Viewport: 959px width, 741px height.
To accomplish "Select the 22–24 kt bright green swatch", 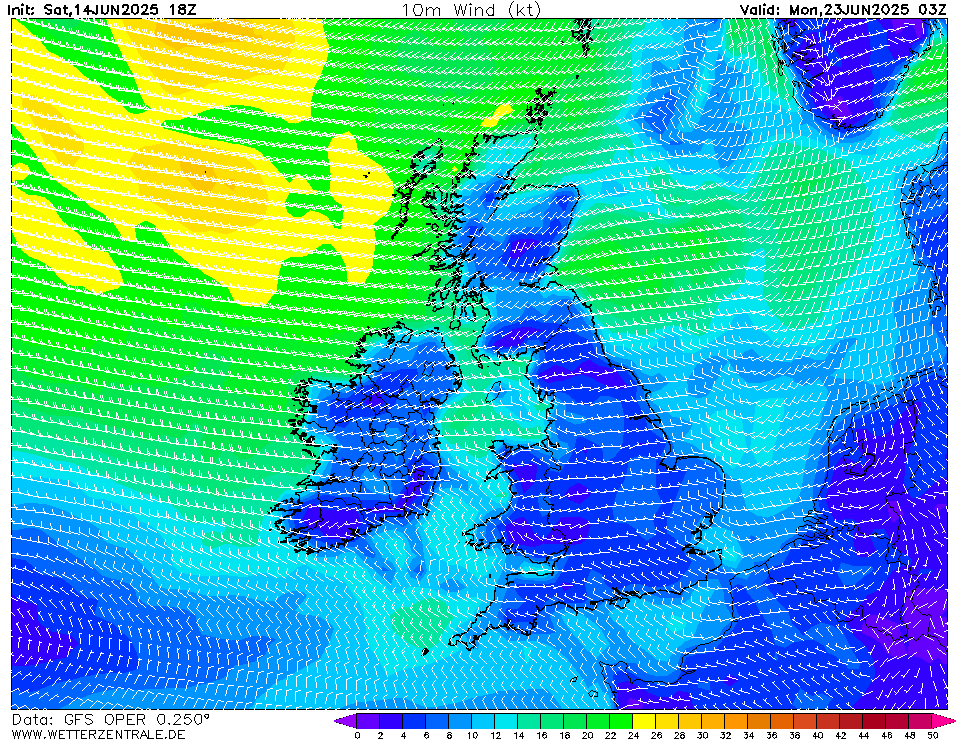I will pyautogui.click(x=622, y=720).
